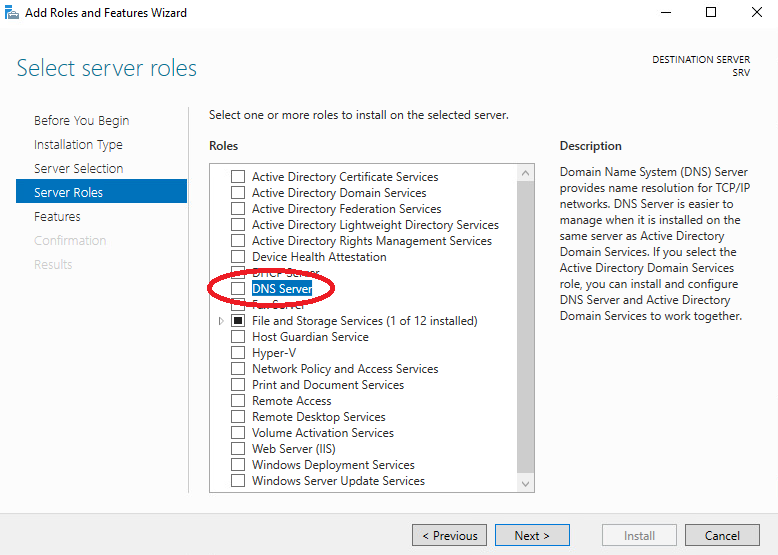Expand File and Storage Services tree node
The height and width of the screenshot is (555, 778).
click(221, 321)
